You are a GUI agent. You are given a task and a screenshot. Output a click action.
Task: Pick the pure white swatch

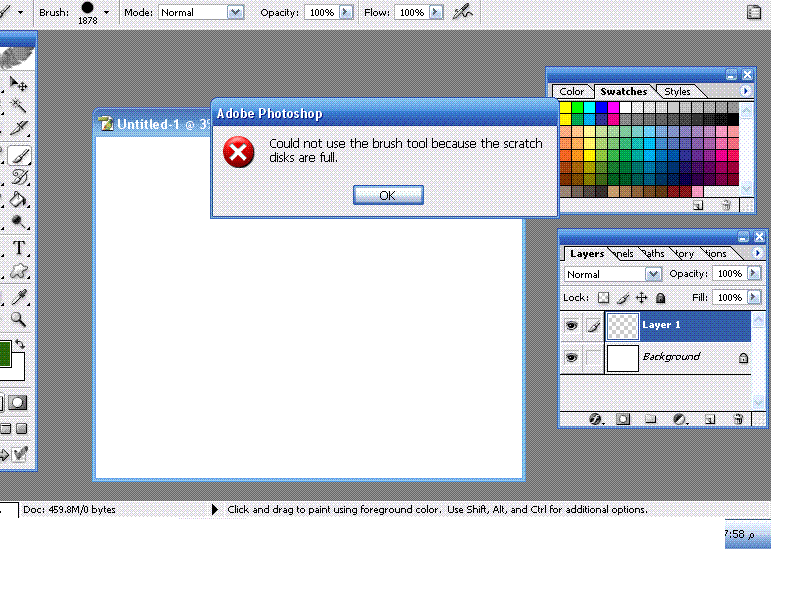625,107
